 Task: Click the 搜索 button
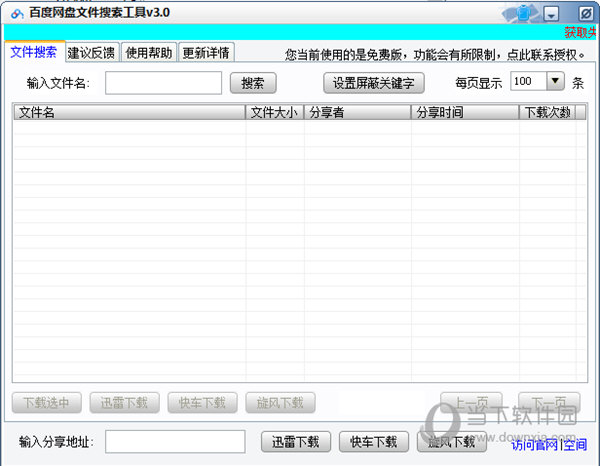(253, 83)
